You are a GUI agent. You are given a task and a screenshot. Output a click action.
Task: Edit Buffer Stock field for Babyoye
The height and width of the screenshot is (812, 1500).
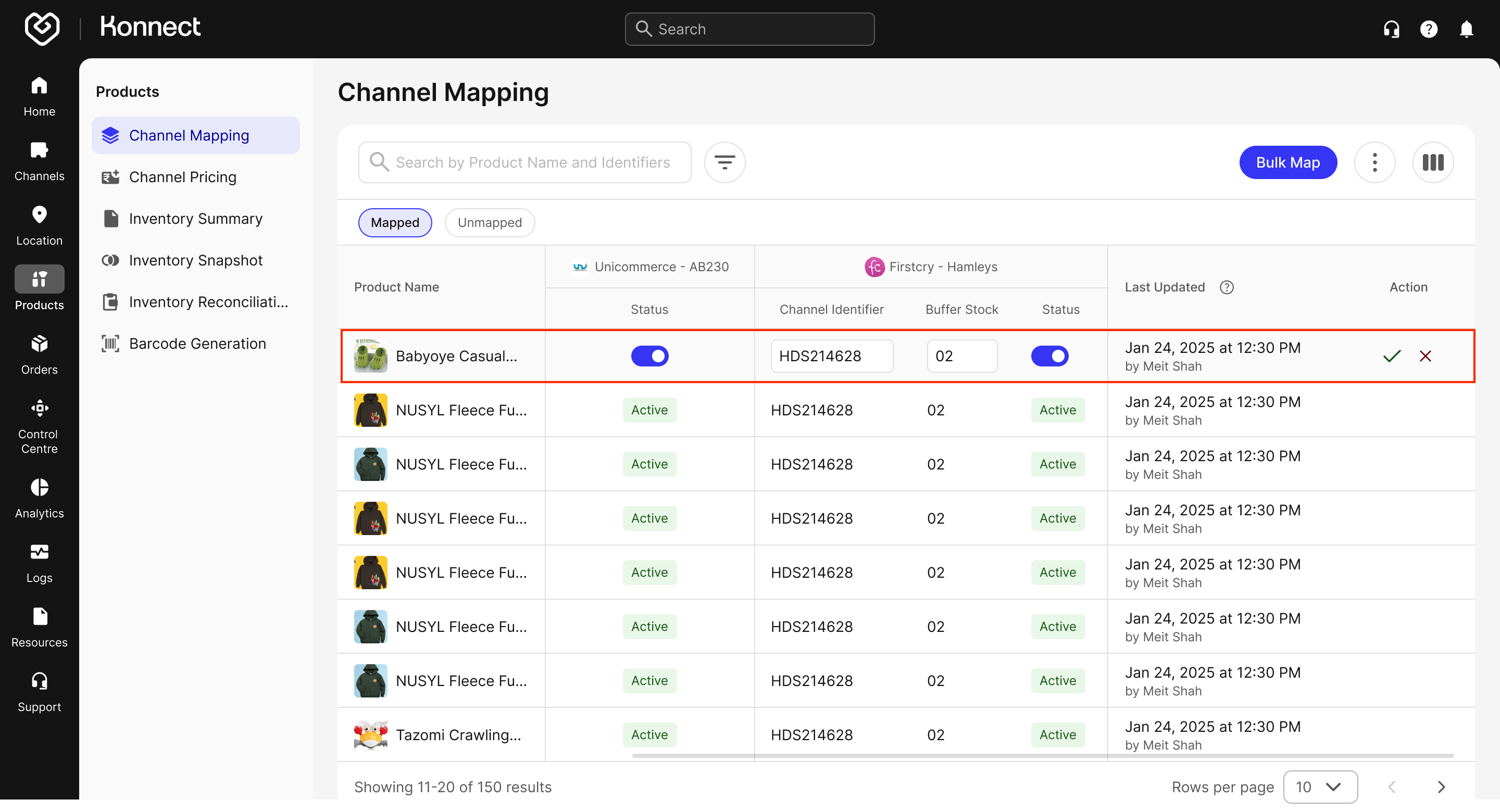(x=962, y=356)
